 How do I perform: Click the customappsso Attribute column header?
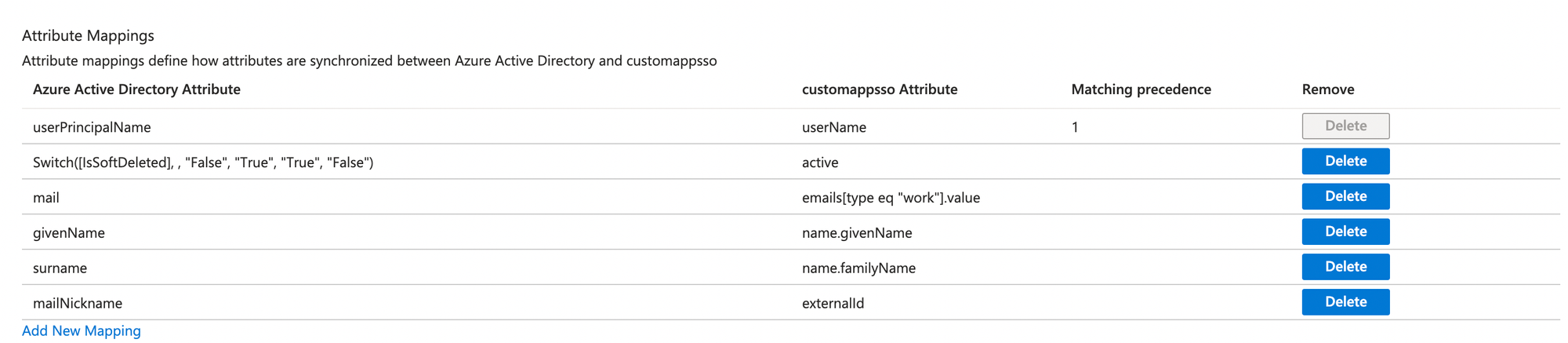click(x=880, y=89)
